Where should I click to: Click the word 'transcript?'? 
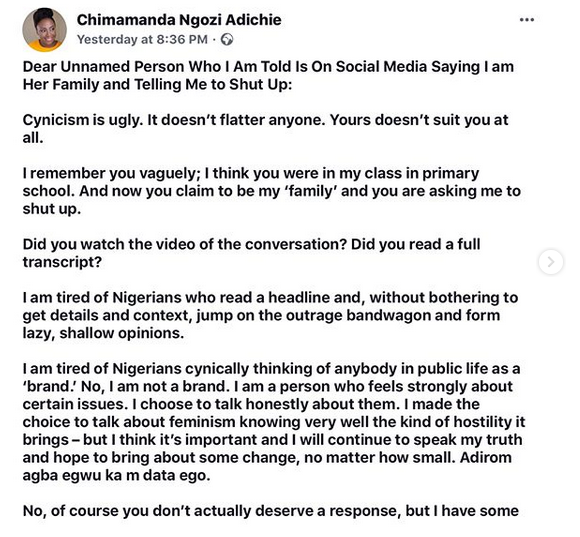pyautogui.click(x=62, y=262)
